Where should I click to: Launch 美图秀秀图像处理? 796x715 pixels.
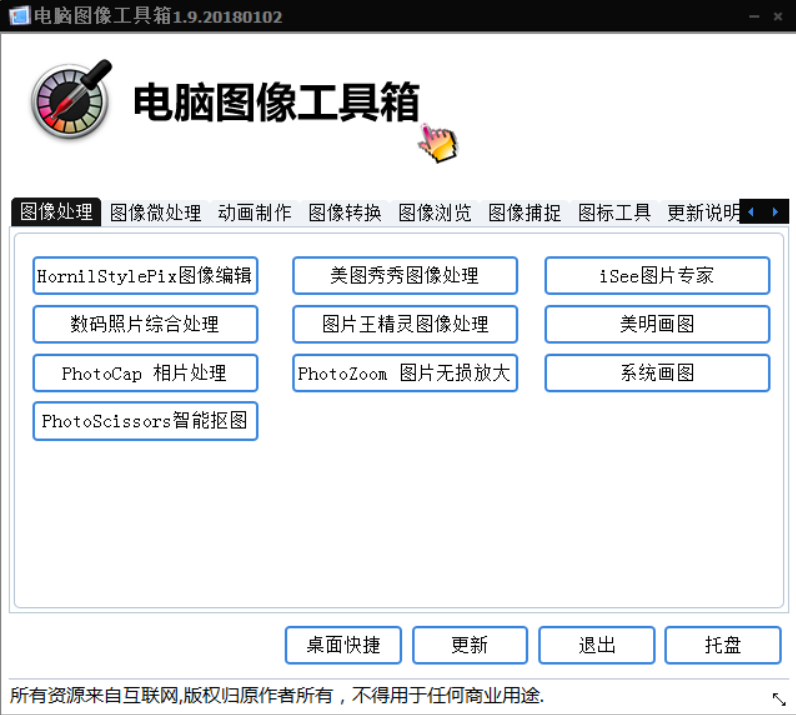point(405,276)
